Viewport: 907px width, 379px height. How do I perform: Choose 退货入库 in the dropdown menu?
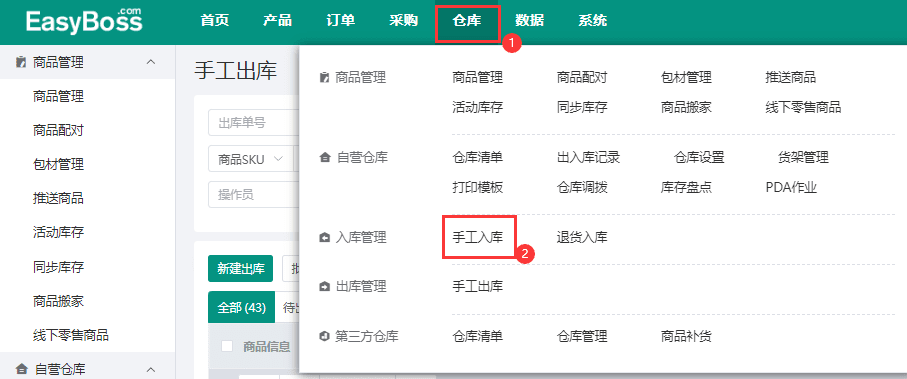[582, 237]
